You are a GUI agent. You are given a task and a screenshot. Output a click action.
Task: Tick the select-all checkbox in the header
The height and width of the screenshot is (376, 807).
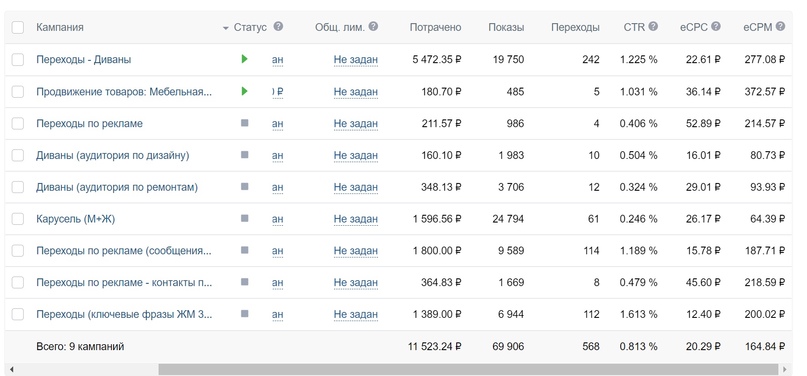pos(18,27)
